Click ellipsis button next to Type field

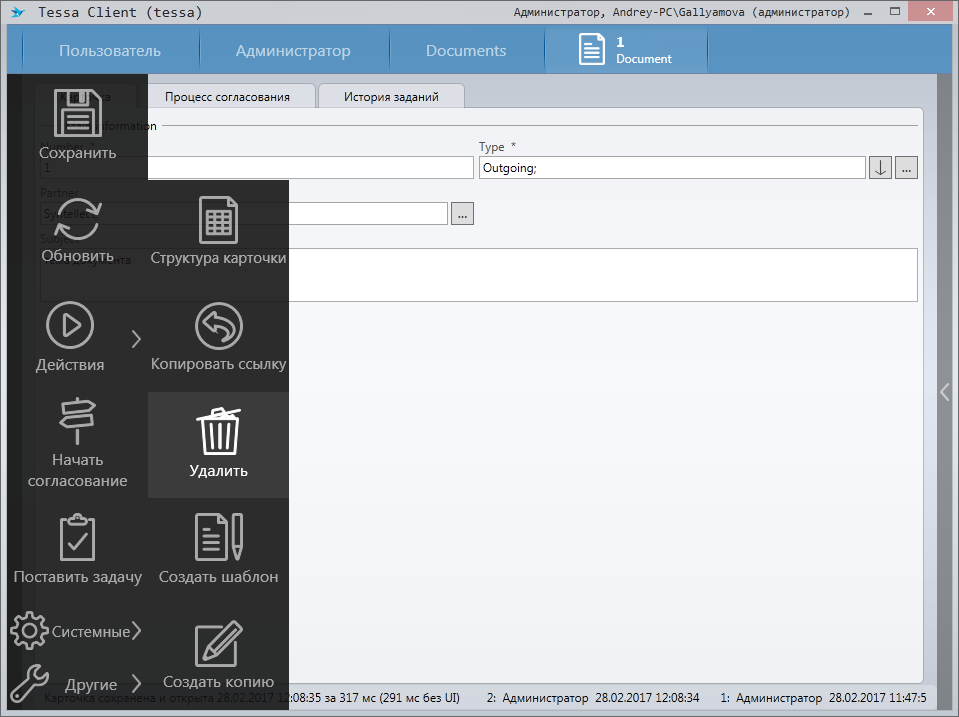(906, 168)
